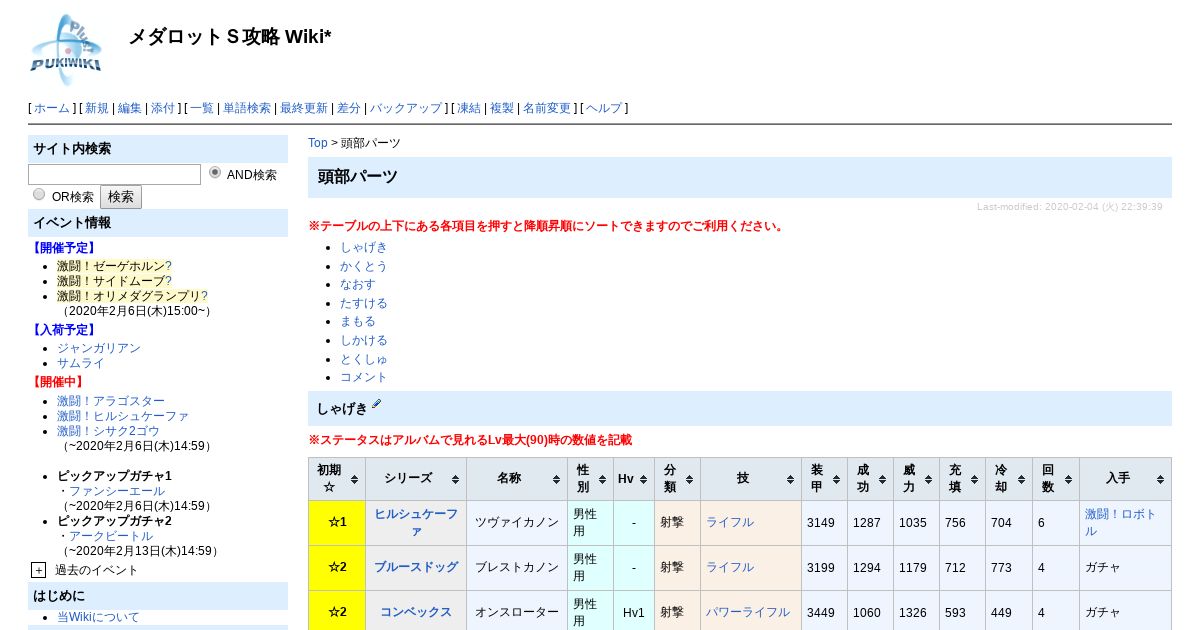Open コンベックス series link in table
Screen dimensions: 1200x630
[x=416, y=612]
